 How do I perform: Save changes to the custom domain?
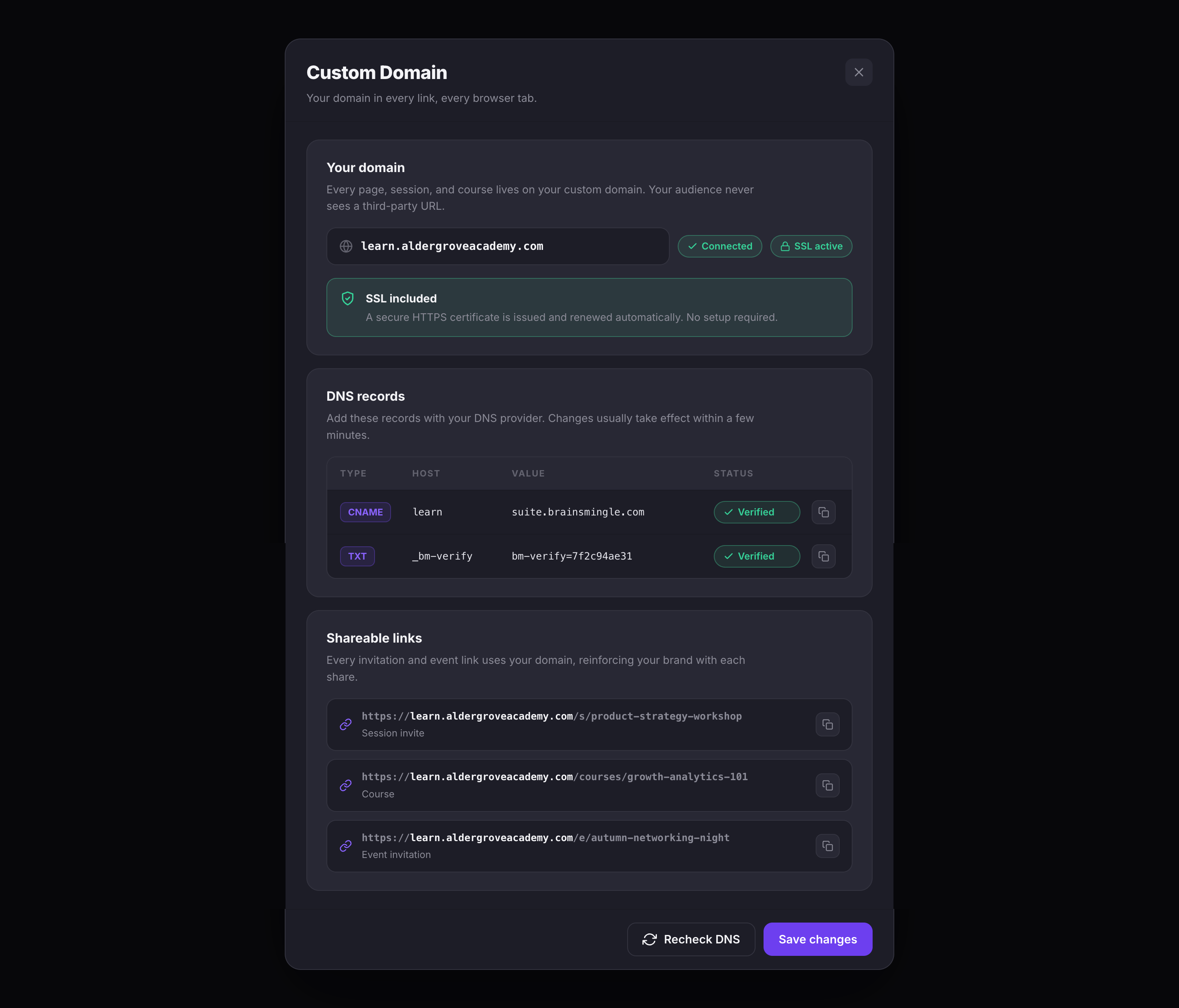pos(817,939)
